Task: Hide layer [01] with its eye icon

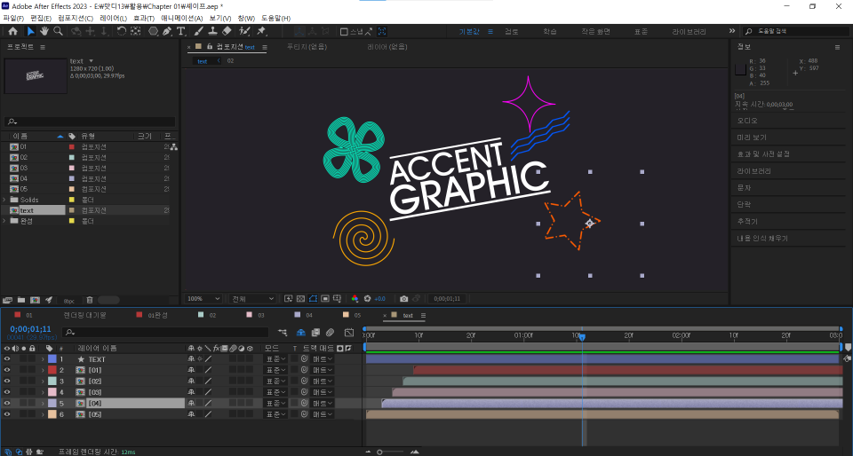Action: 7,370
